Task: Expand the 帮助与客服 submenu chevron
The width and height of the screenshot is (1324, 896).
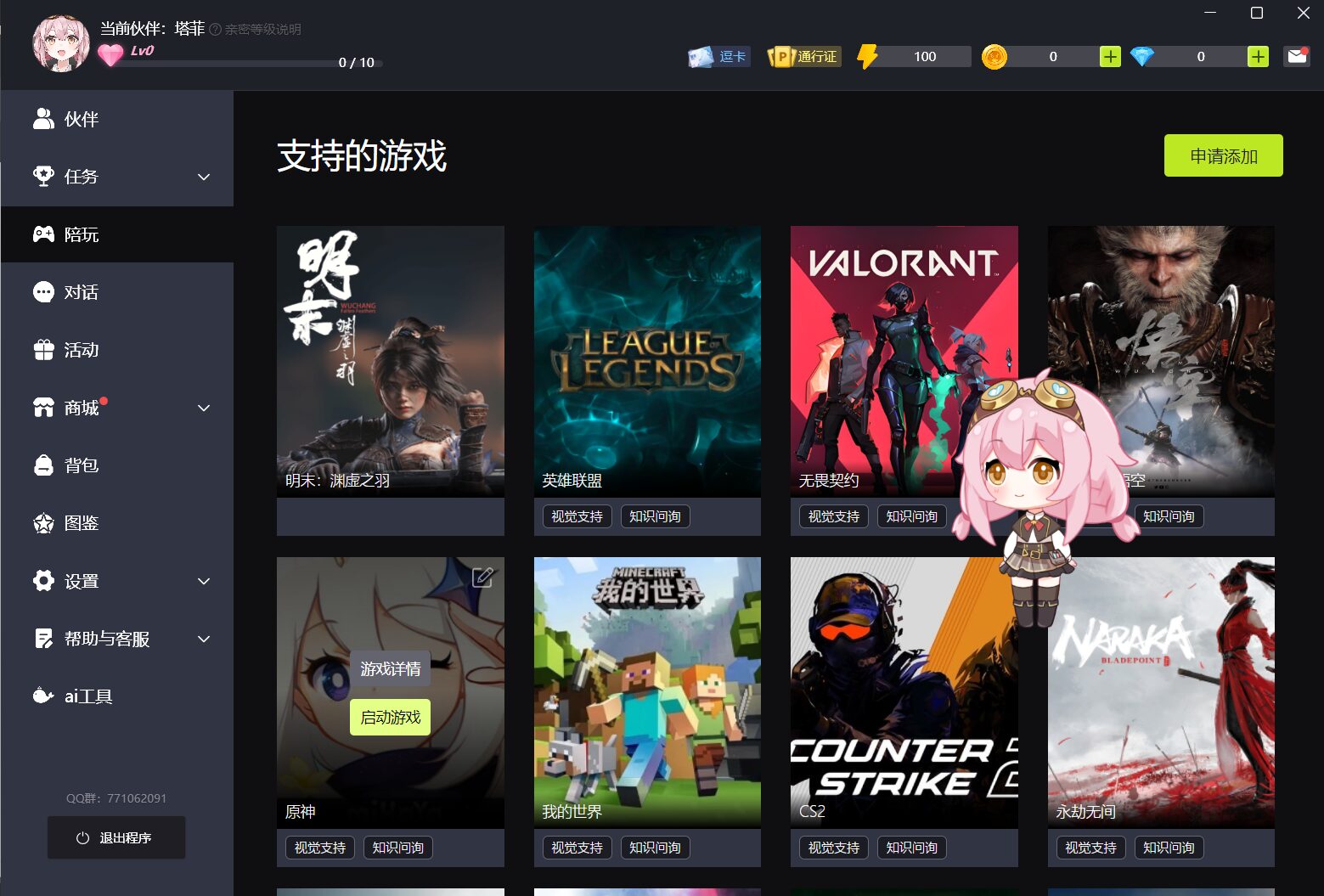Action: click(x=204, y=639)
